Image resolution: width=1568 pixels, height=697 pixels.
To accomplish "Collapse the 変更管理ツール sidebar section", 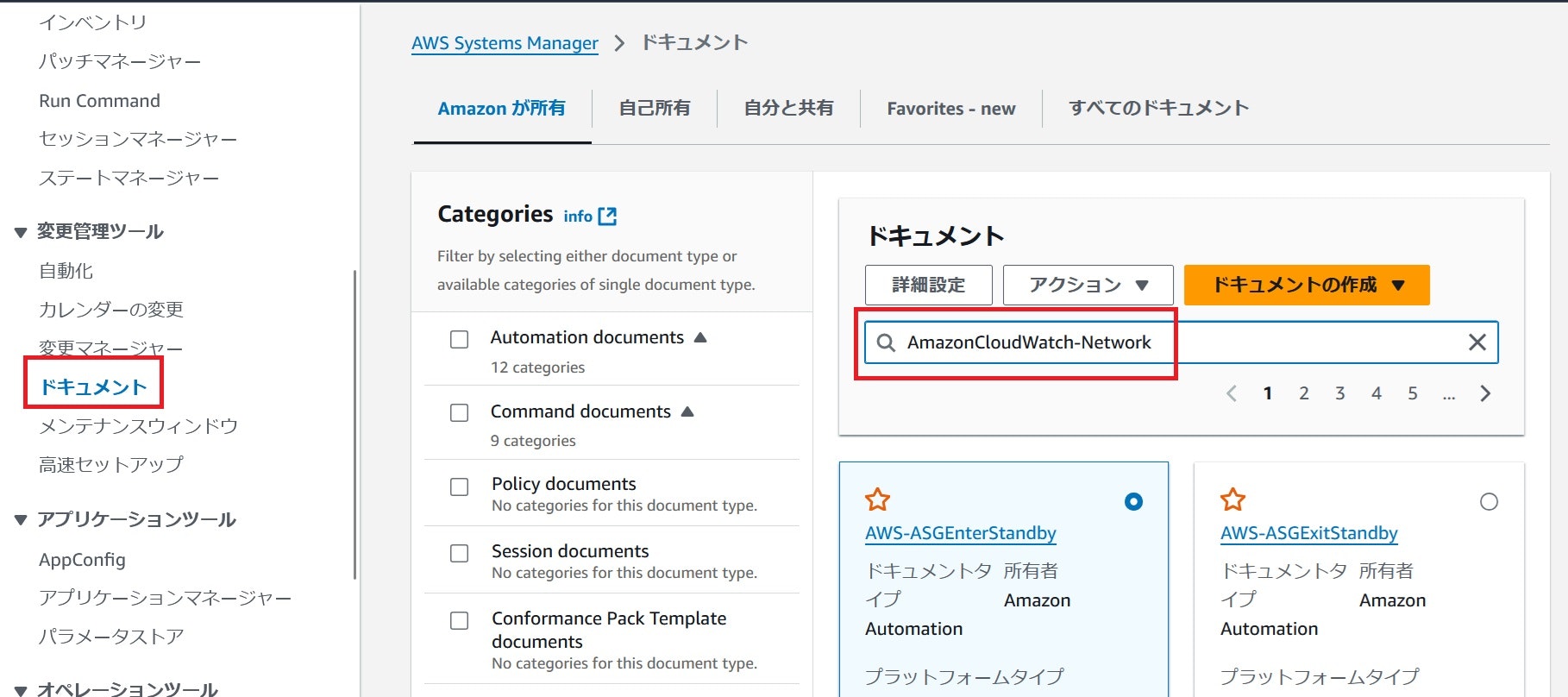I will [21, 232].
